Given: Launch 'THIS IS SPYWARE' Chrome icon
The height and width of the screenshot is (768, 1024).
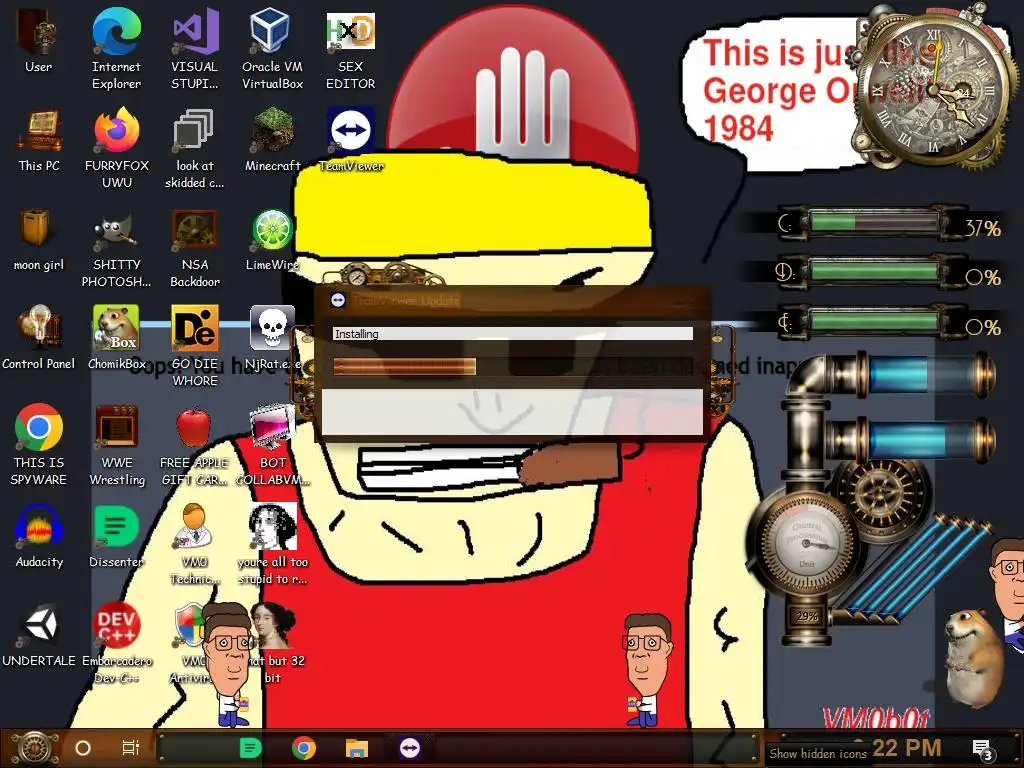Looking at the screenshot, I should pyautogui.click(x=39, y=445).
